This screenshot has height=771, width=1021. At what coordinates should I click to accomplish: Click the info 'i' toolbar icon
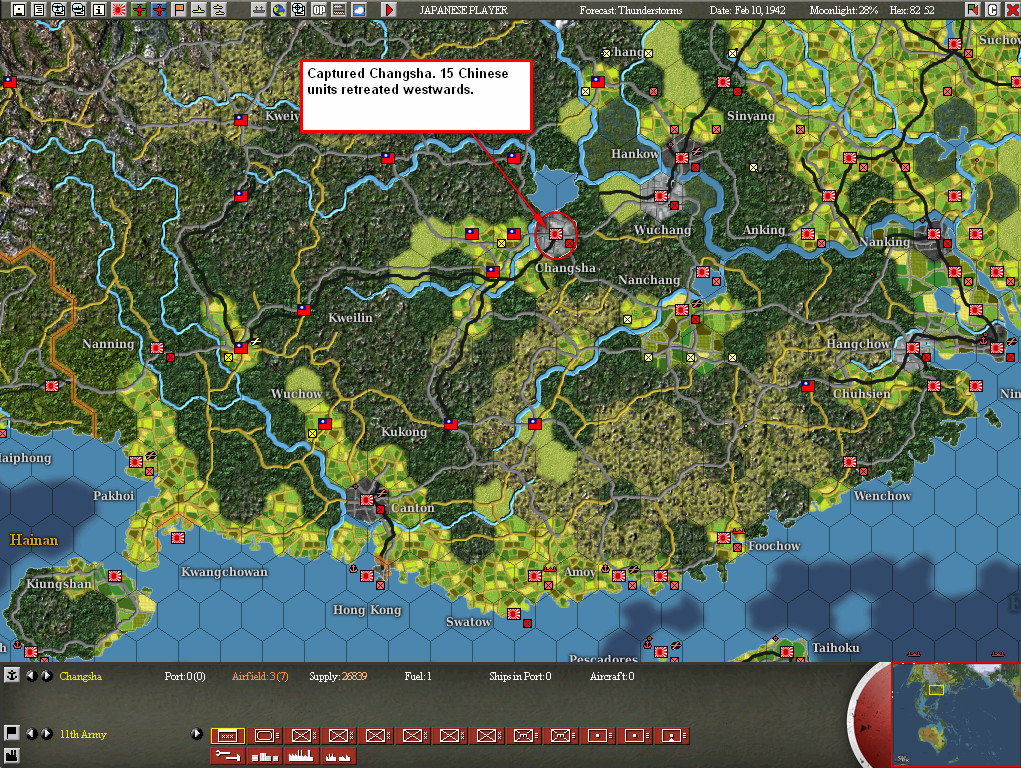coord(98,10)
